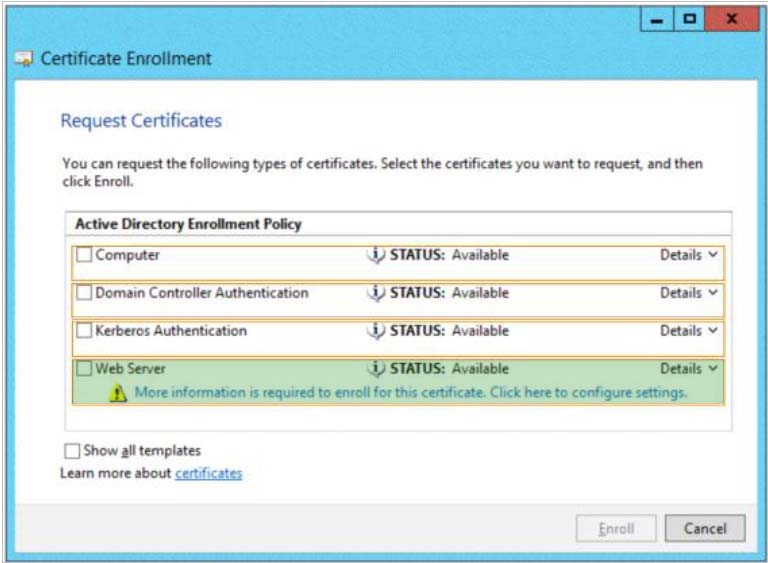Open the certificates learn more link

pos(209,473)
